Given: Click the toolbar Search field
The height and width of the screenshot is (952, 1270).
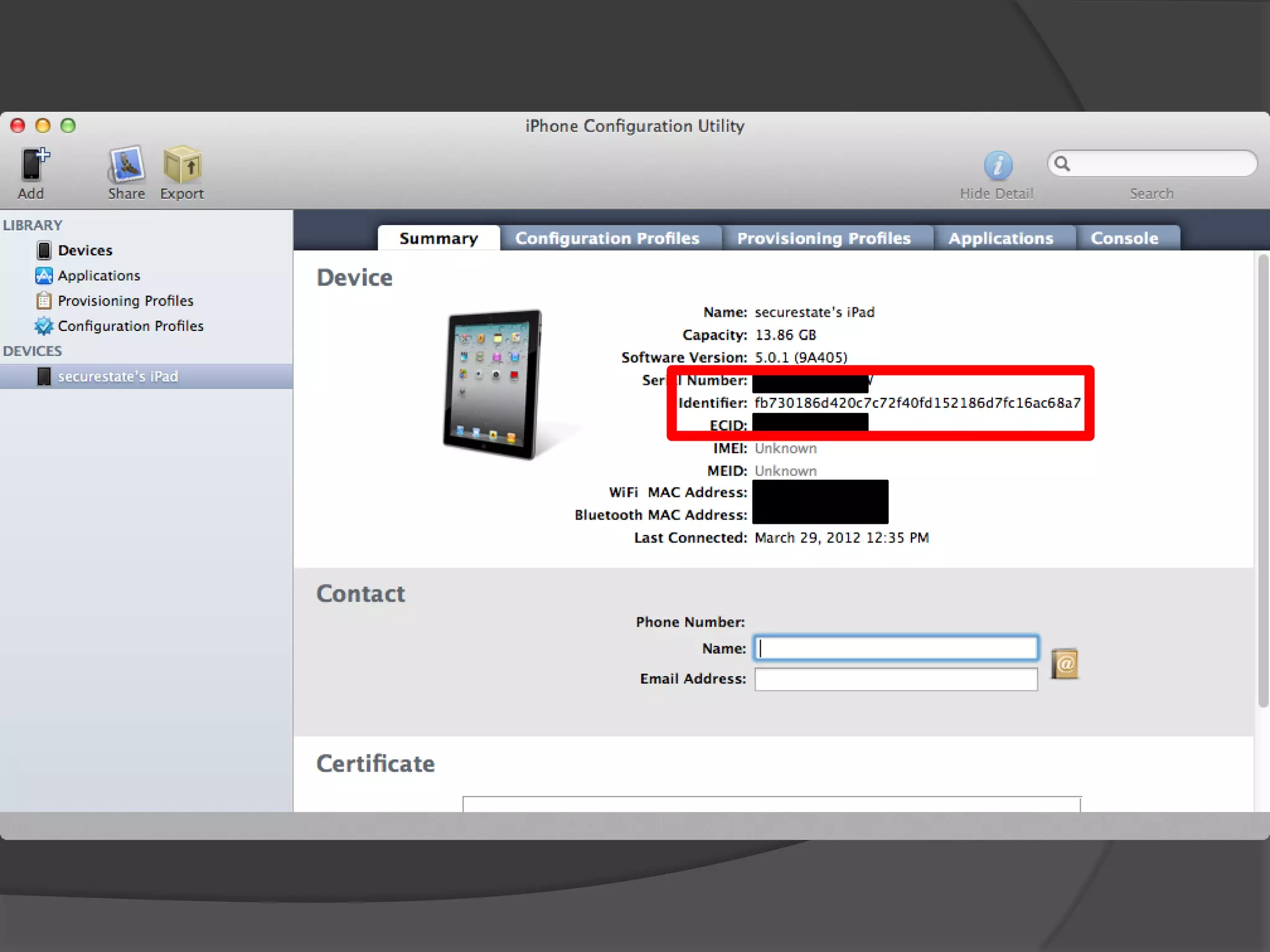Looking at the screenshot, I should 1160,164.
